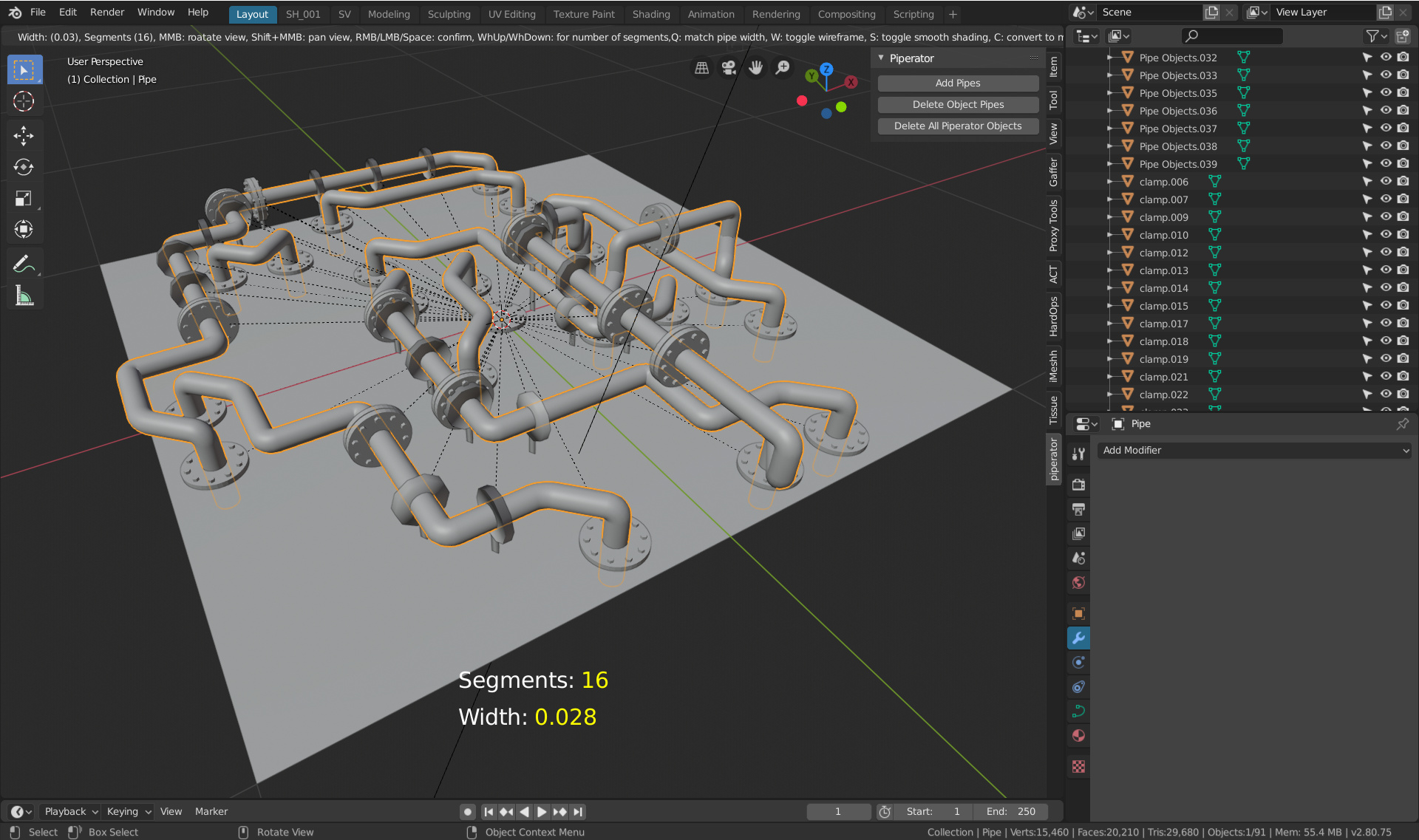
Task: Select the Annotate tool
Action: (x=24, y=263)
